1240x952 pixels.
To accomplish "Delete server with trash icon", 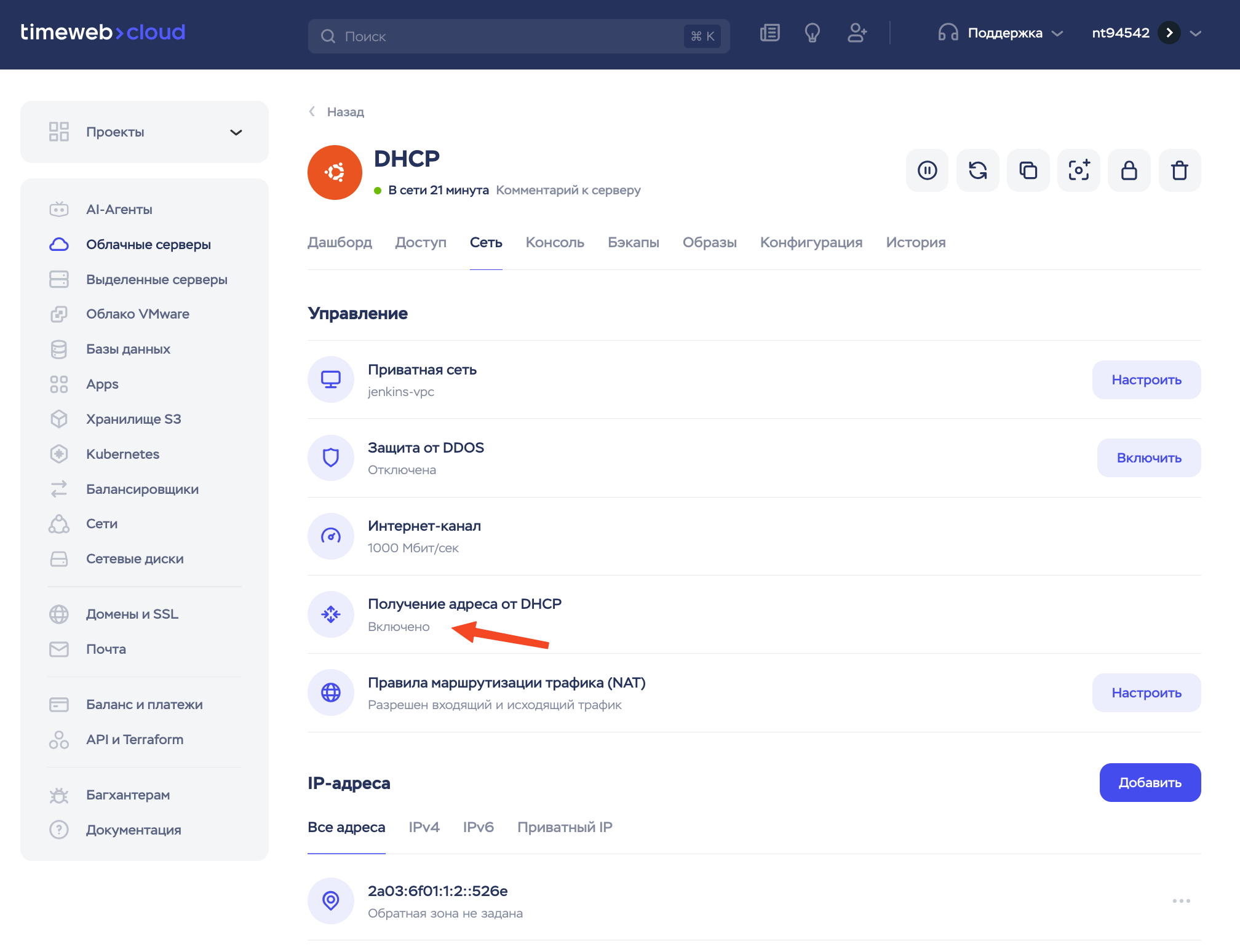I will (1179, 170).
